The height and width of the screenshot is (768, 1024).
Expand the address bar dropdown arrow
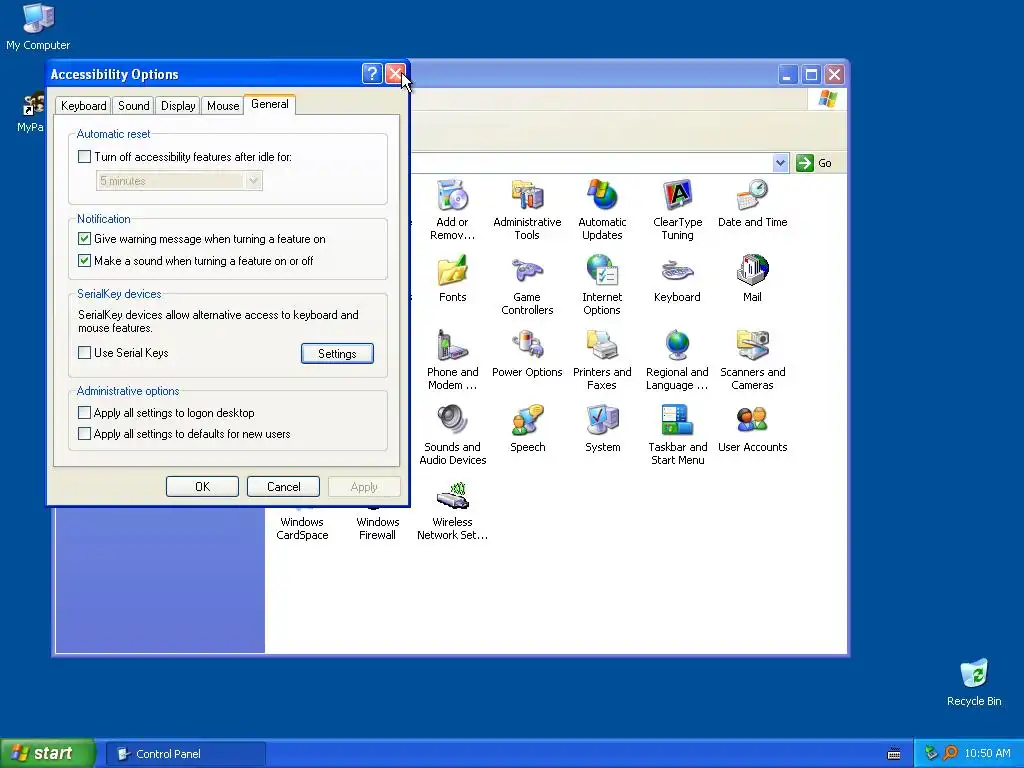[780, 163]
